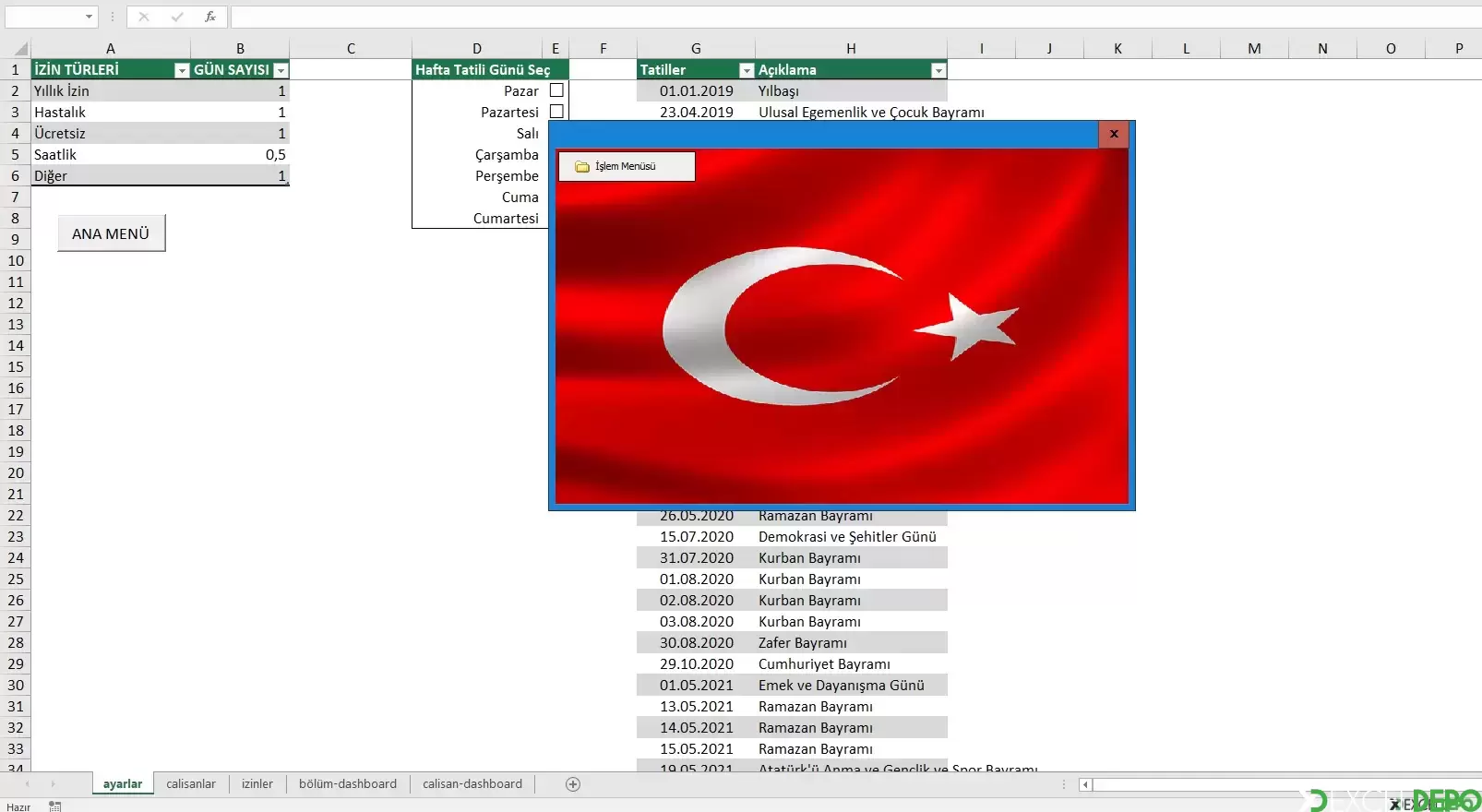Open the GÜN SAYISI filter dropdown
Screen dimensions: 1482x812
(x=281, y=70)
